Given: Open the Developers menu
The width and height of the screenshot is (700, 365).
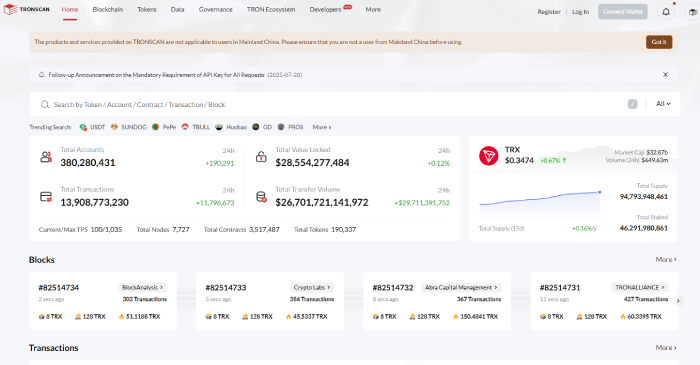Looking at the screenshot, I should click(x=325, y=9).
